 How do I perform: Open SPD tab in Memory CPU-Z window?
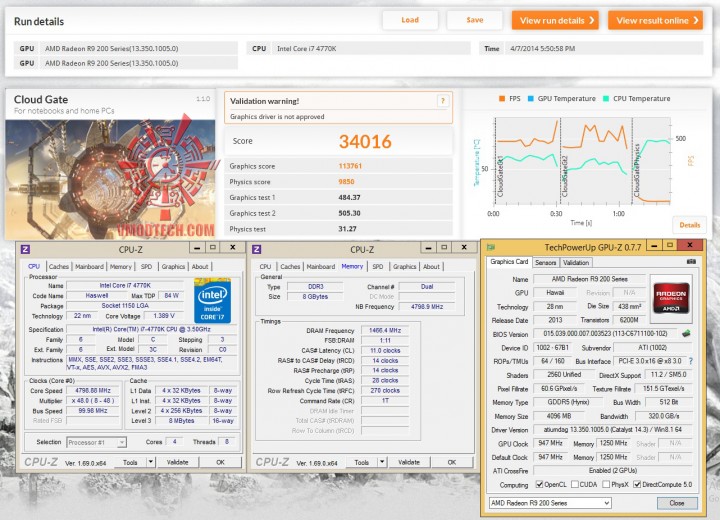coord(378,266)
